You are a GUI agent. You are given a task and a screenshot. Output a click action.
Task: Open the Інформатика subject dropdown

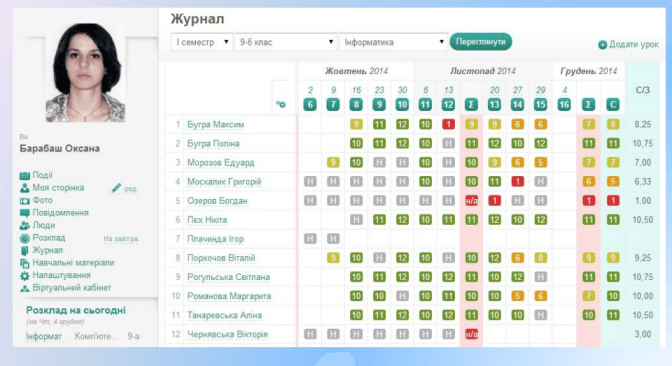pyautogui.click(x=393, y=42)
